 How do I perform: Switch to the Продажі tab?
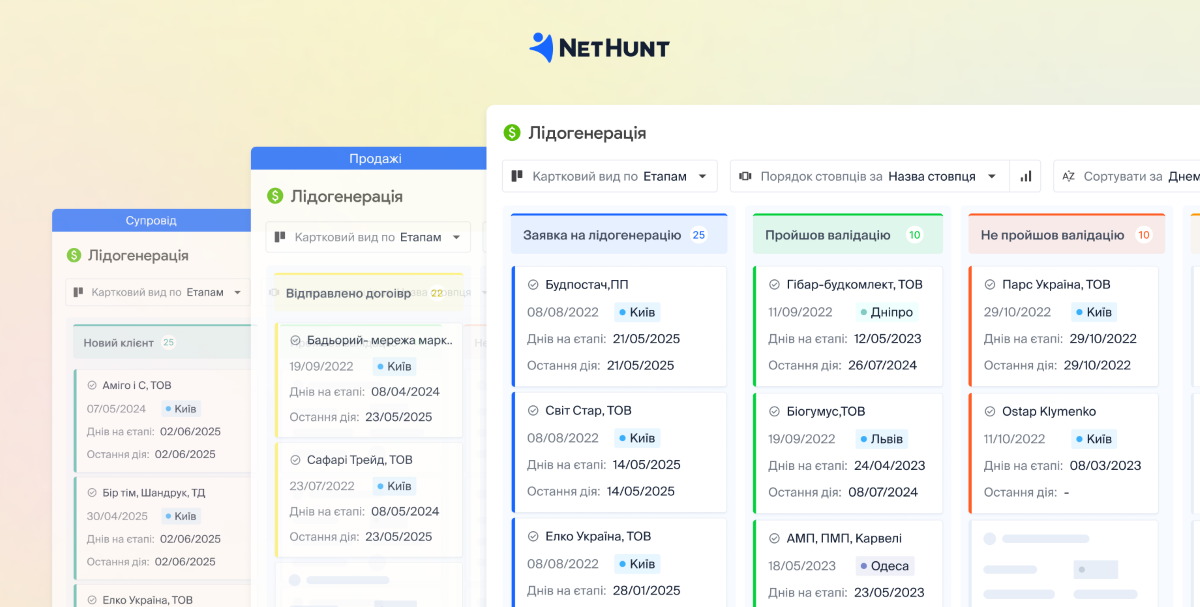click(375, 159)
